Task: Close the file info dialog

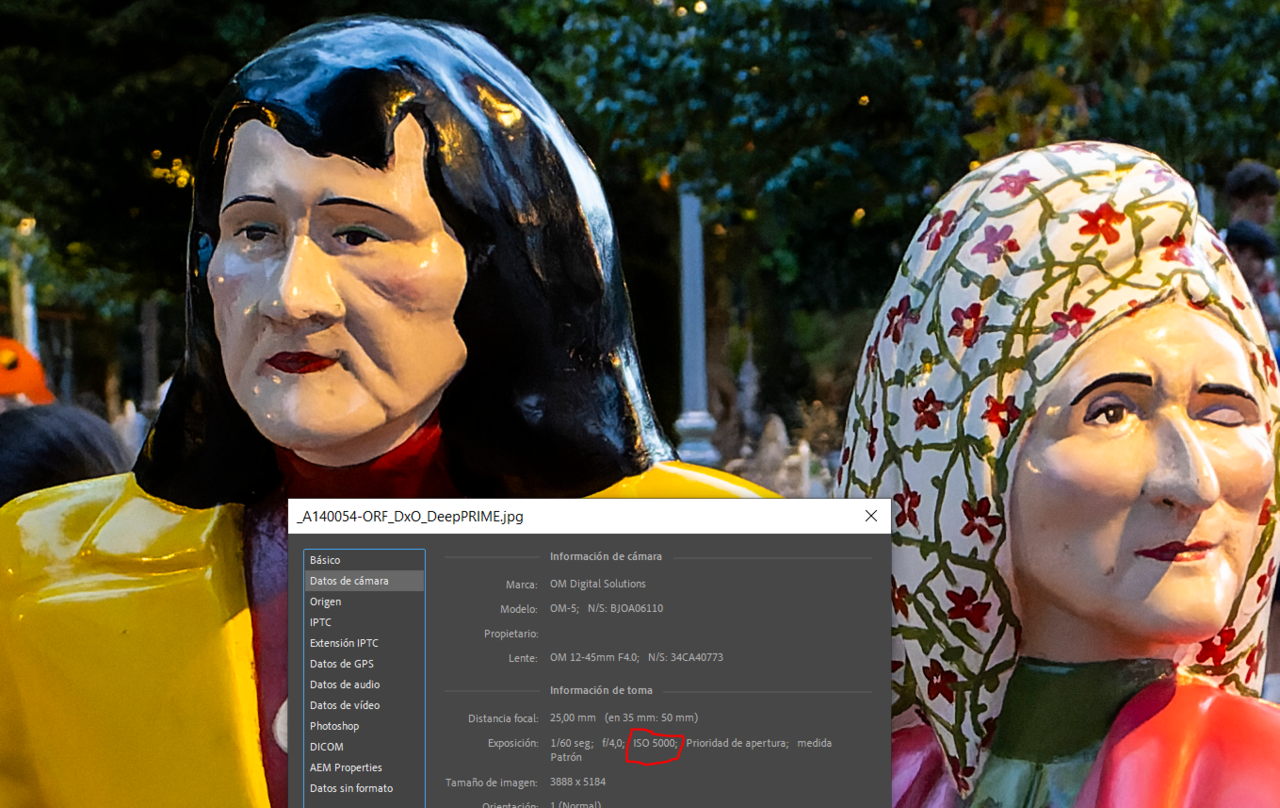Action: click(x=870, y=516)
